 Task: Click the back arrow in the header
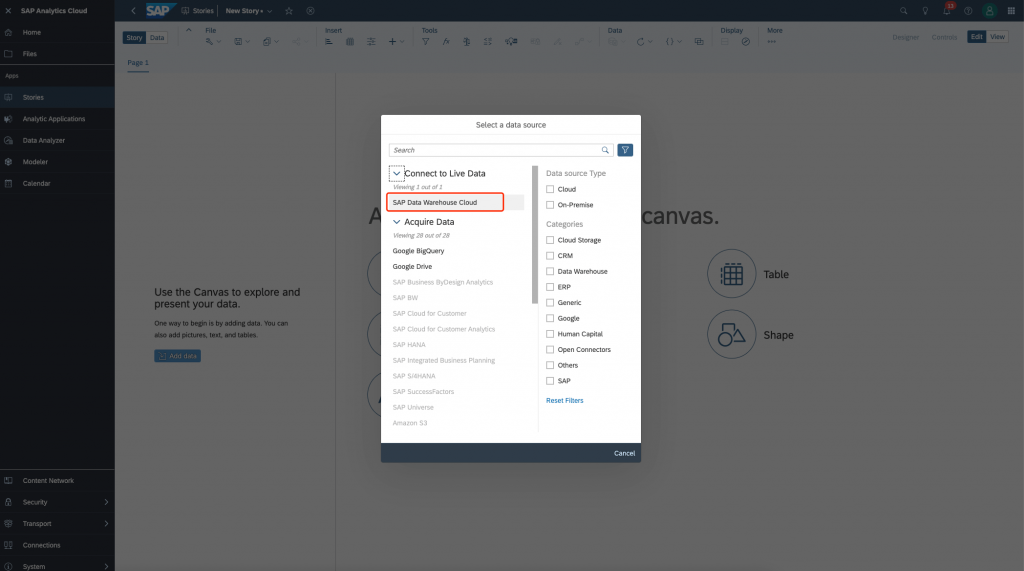[x=133, y=10]
